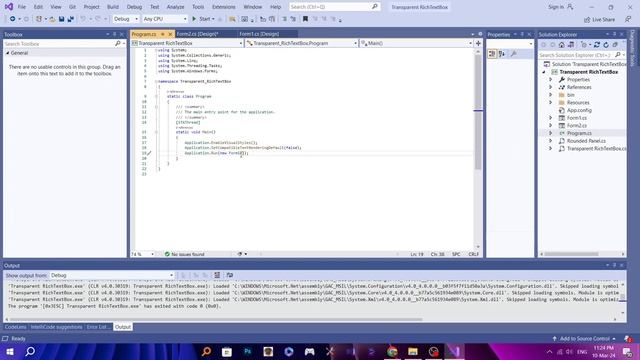
Task: Click the Save icon in toolbar
Action: click(61, 19)
